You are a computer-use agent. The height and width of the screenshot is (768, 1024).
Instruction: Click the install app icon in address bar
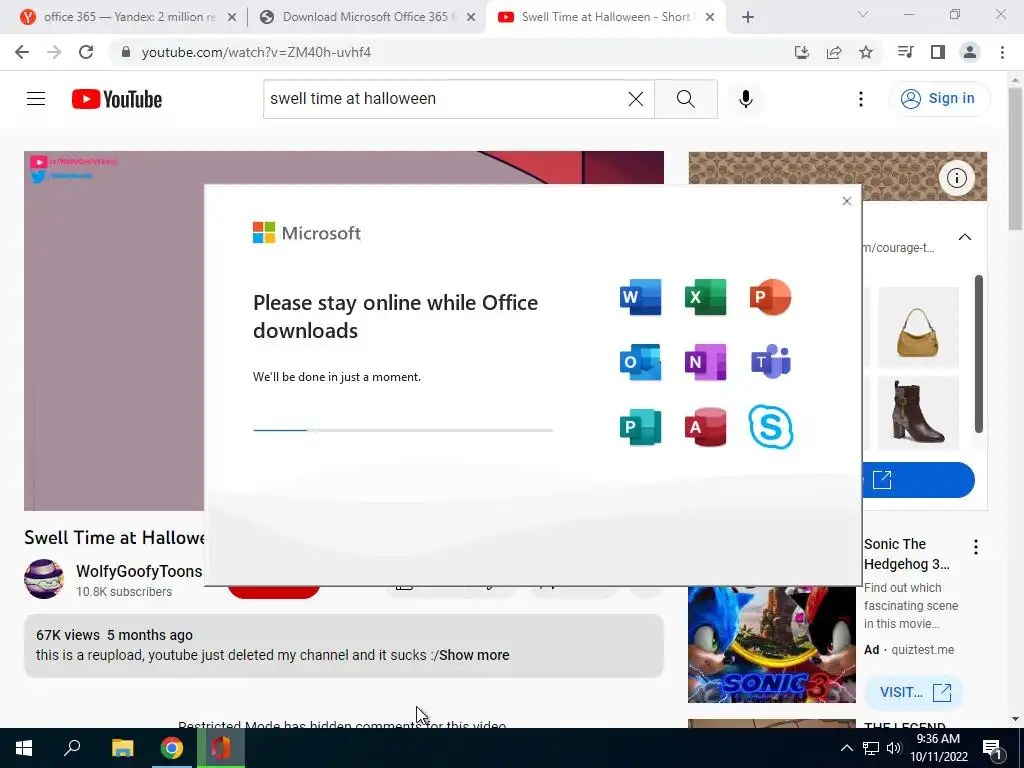coord(801,52)
